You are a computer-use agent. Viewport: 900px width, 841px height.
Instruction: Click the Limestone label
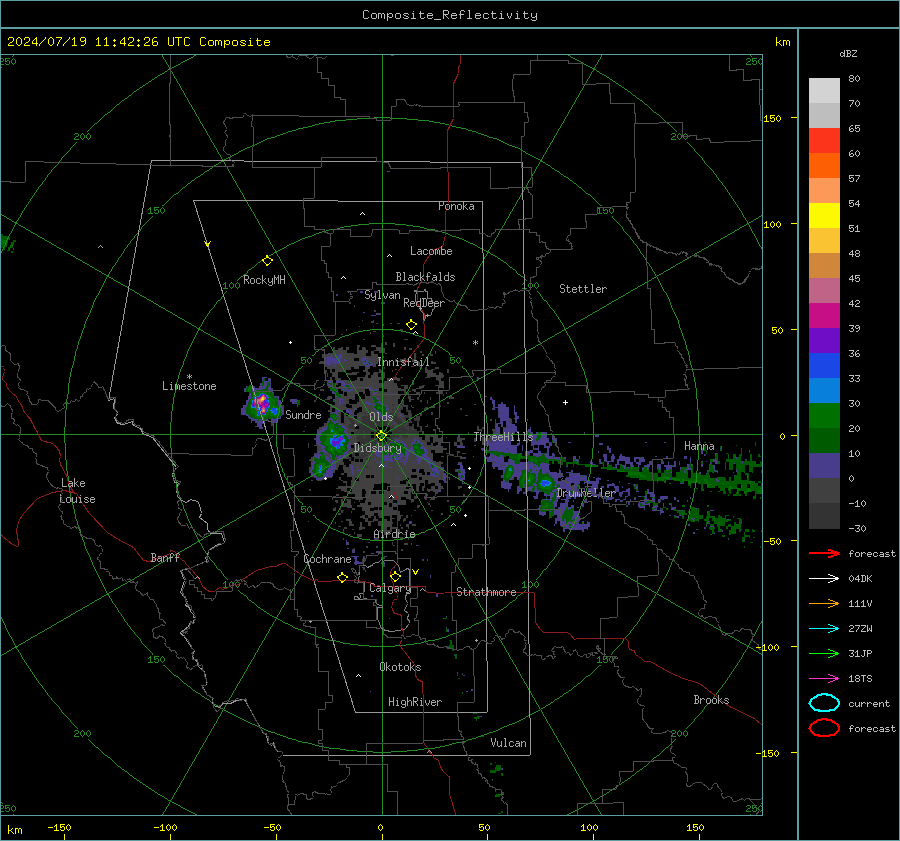click(x=189, y=386)
